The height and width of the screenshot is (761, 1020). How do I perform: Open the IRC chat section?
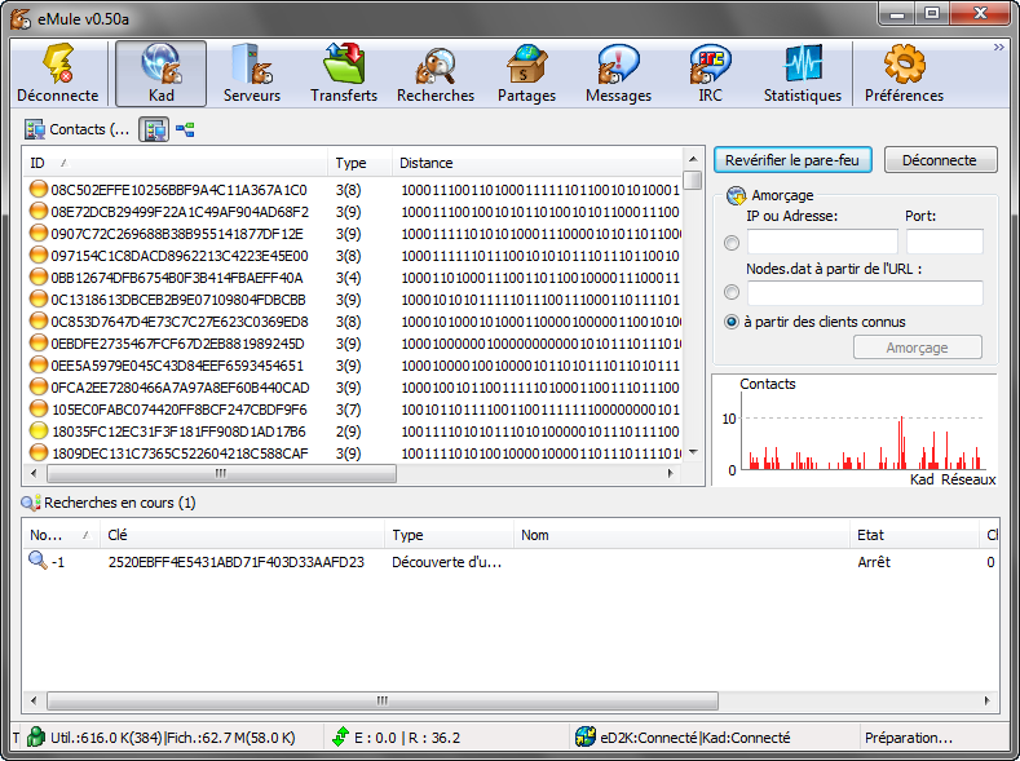point(710,73)
